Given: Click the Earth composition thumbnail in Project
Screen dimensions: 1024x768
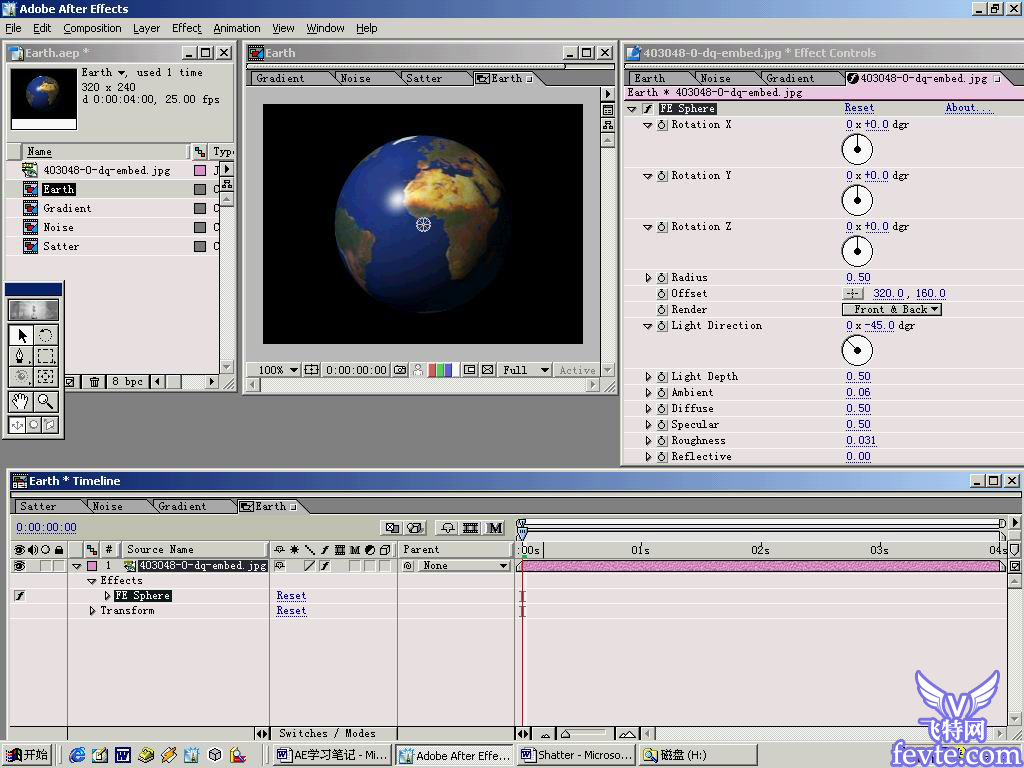Looking at the screenshot, I should tap(44, 97).
